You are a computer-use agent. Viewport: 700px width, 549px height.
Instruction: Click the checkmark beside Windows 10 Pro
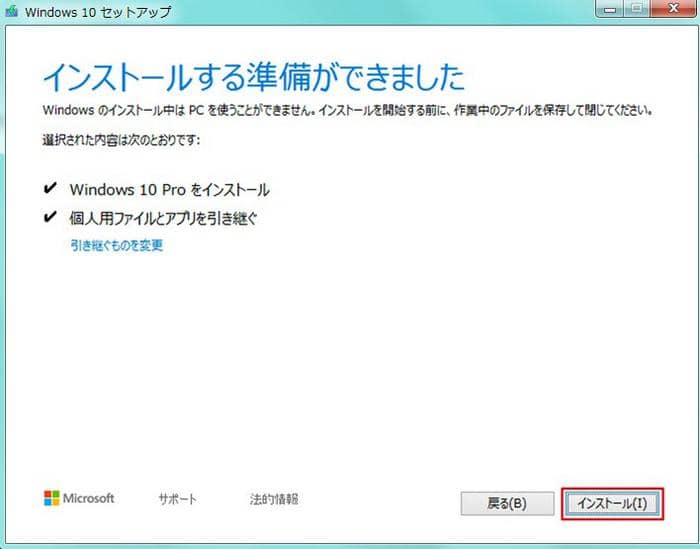[50, 188]
